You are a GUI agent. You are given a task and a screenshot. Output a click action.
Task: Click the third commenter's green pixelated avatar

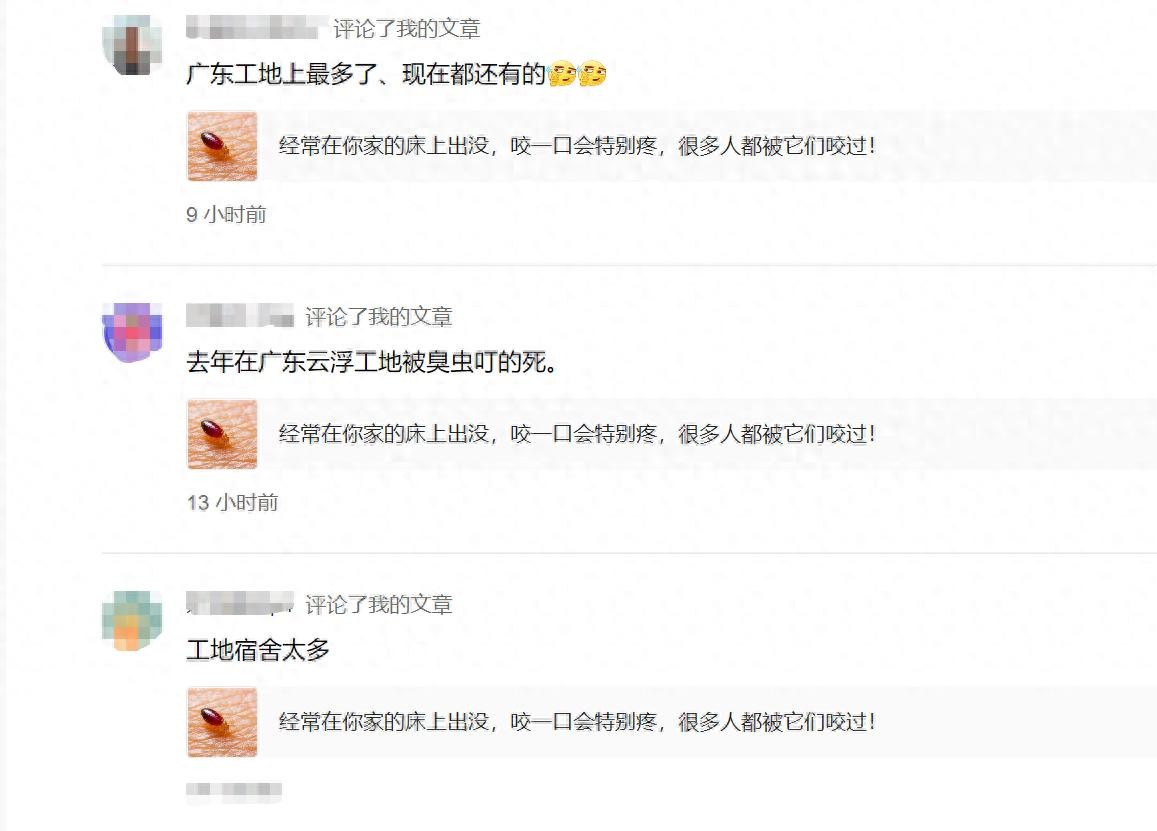click(x=132, y=621)
